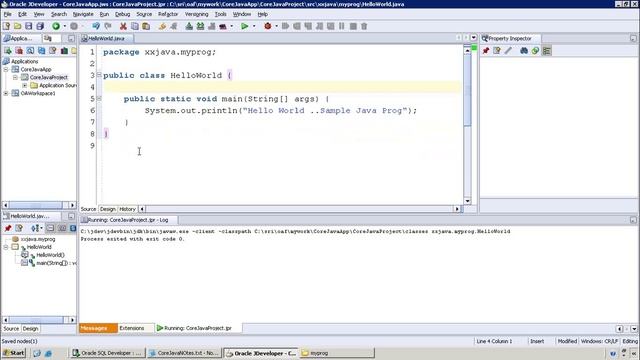This screenshot has width=640, height=360.
Task: Toggle the blue S filter button in Structure panel
Action: (73, 228)
